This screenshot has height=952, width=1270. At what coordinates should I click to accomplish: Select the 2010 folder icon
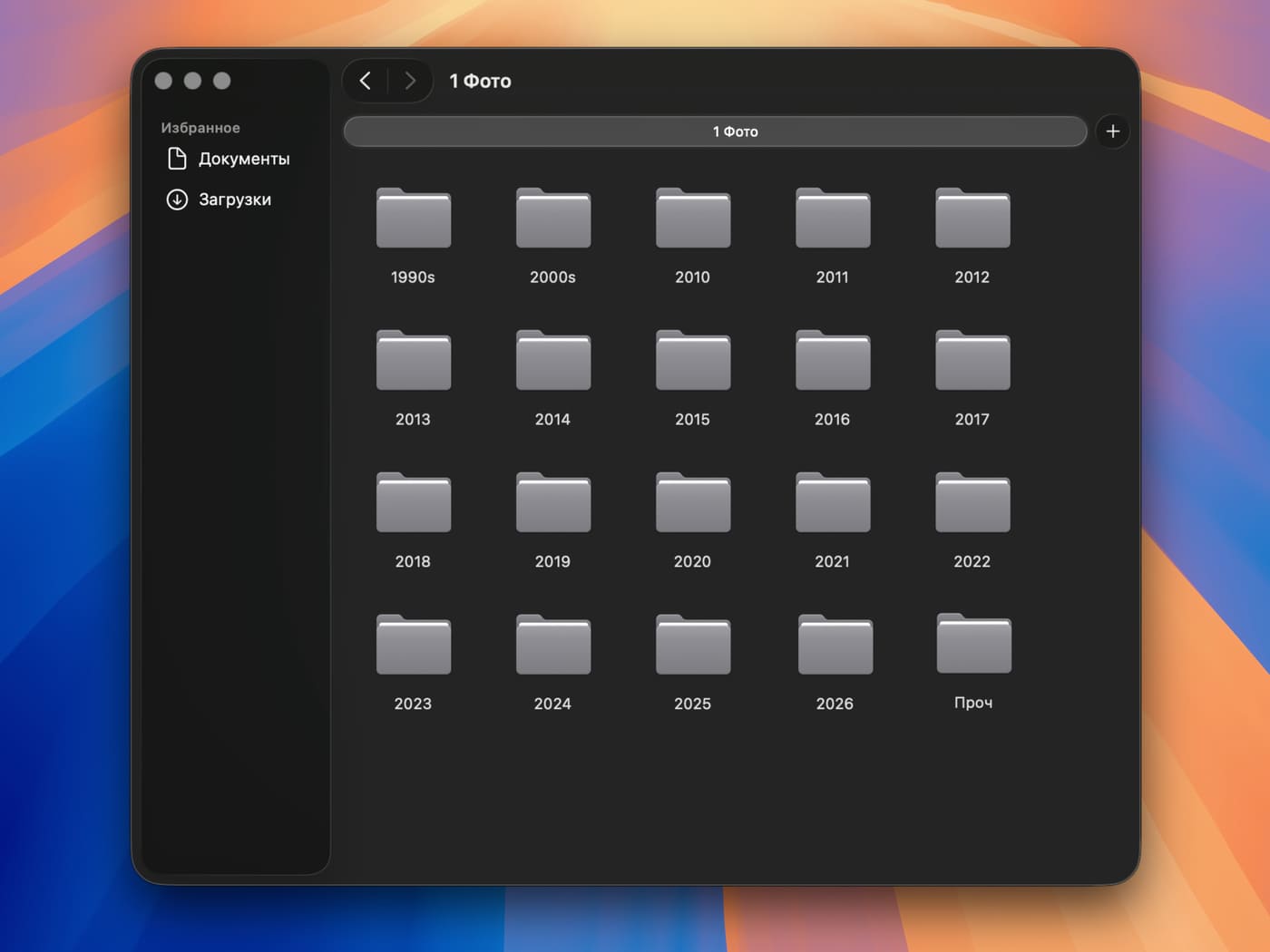(692, 219)
